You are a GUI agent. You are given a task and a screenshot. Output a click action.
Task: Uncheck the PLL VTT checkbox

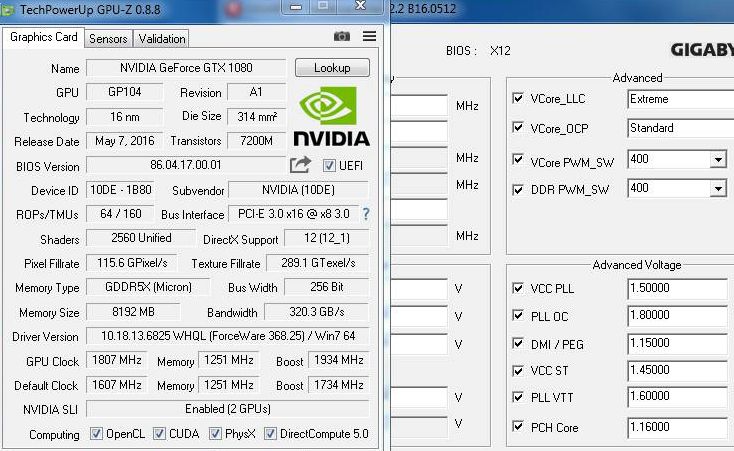(x=518, y=397)
